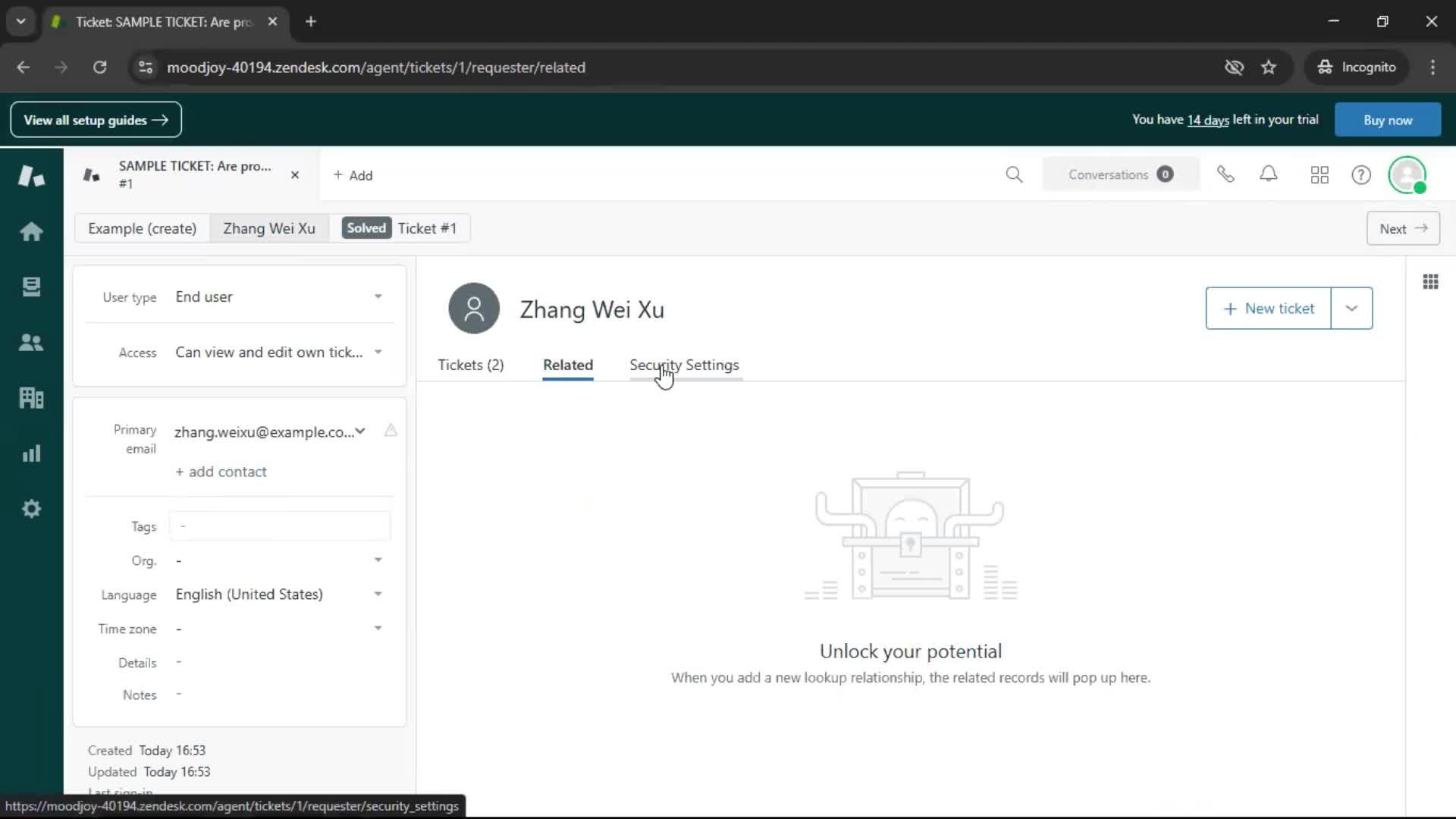Screen dimensions: 1456x819
Task: Expand the New ticket dropdown arrow
Action: pos(1351,309)
